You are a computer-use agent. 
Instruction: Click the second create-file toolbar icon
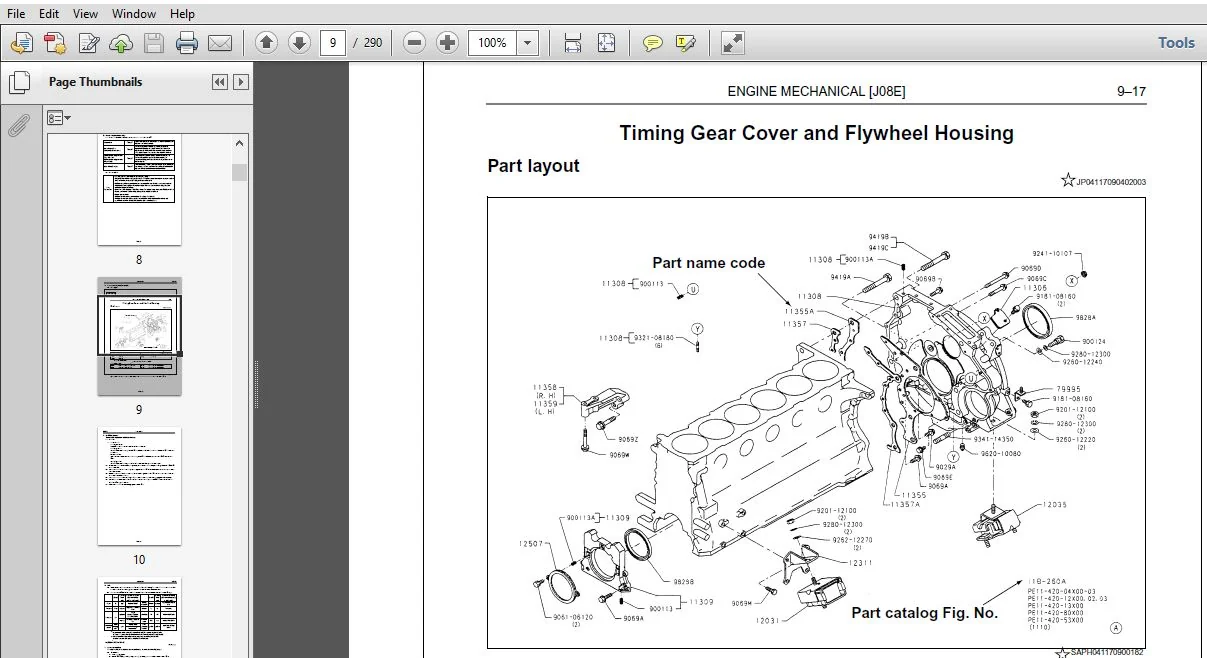tap(55, 43)
